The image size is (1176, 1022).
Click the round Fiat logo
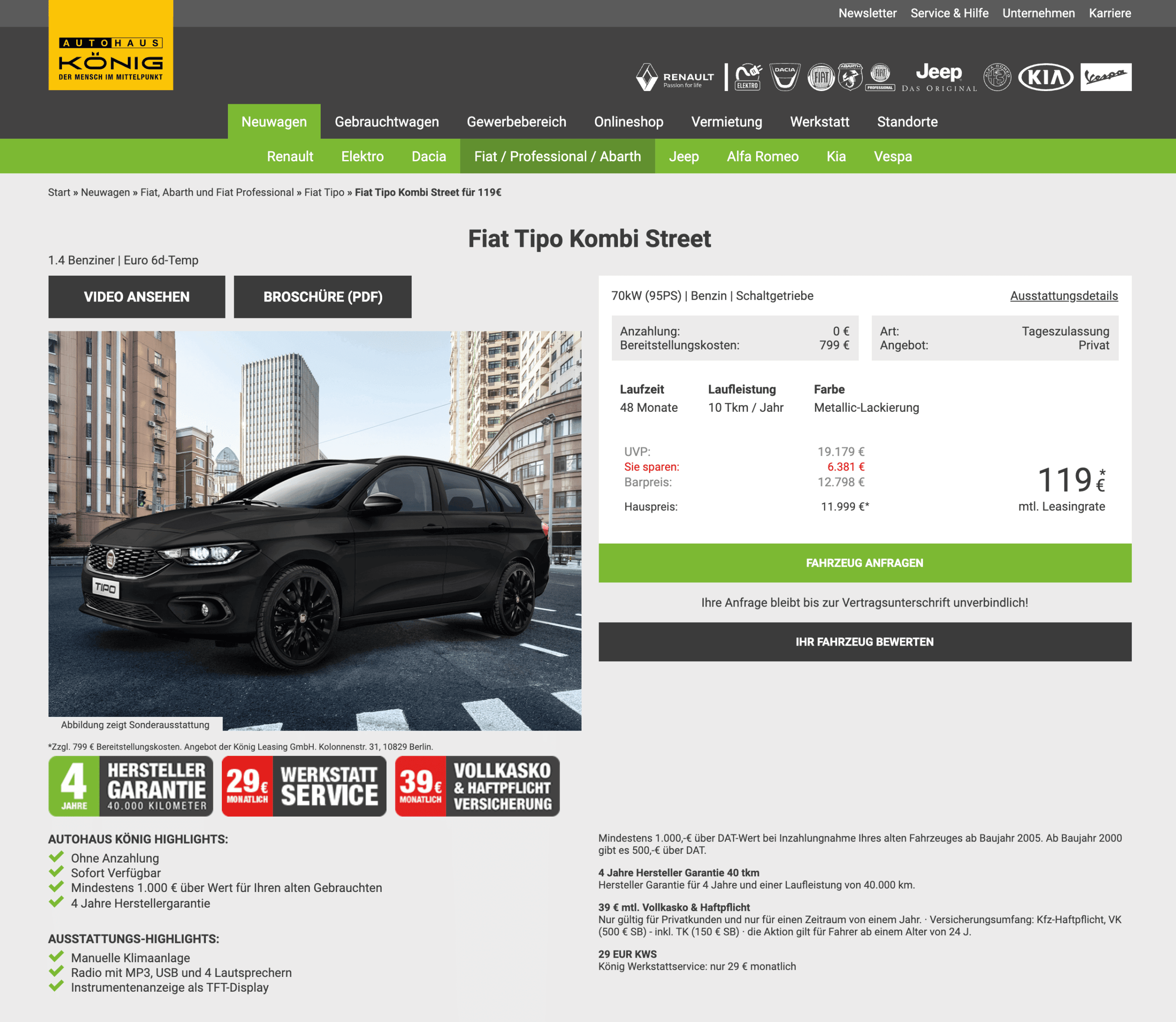click(x=821, y=77)
